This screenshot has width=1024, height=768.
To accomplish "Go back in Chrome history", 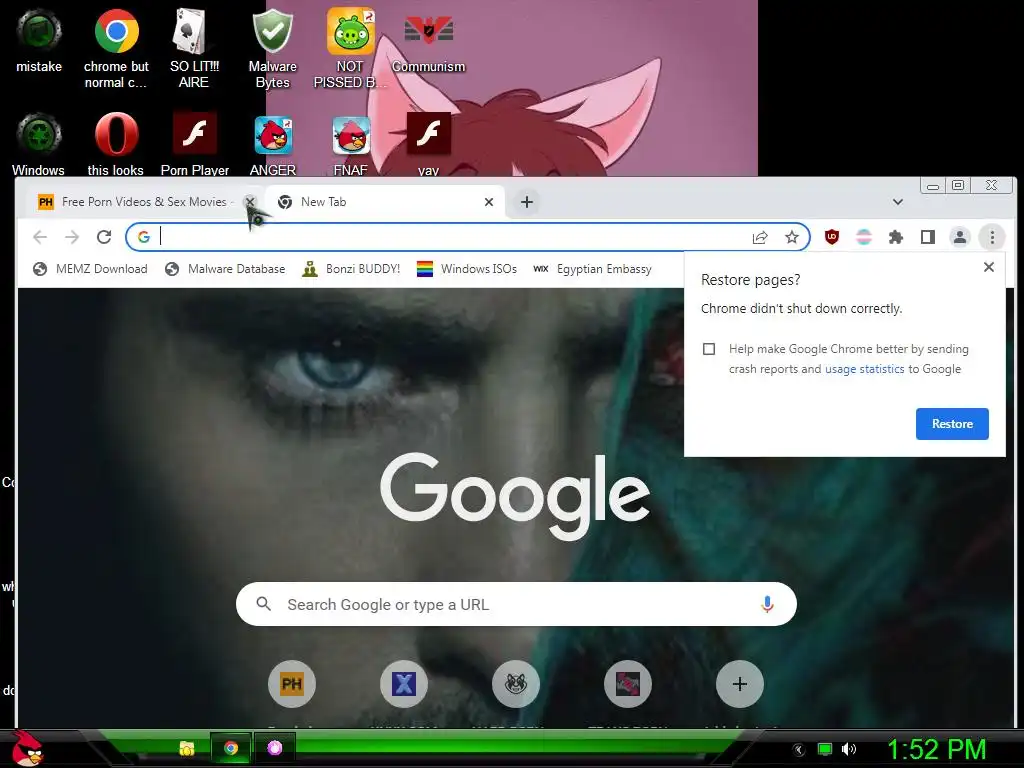I will coord(40,237).
